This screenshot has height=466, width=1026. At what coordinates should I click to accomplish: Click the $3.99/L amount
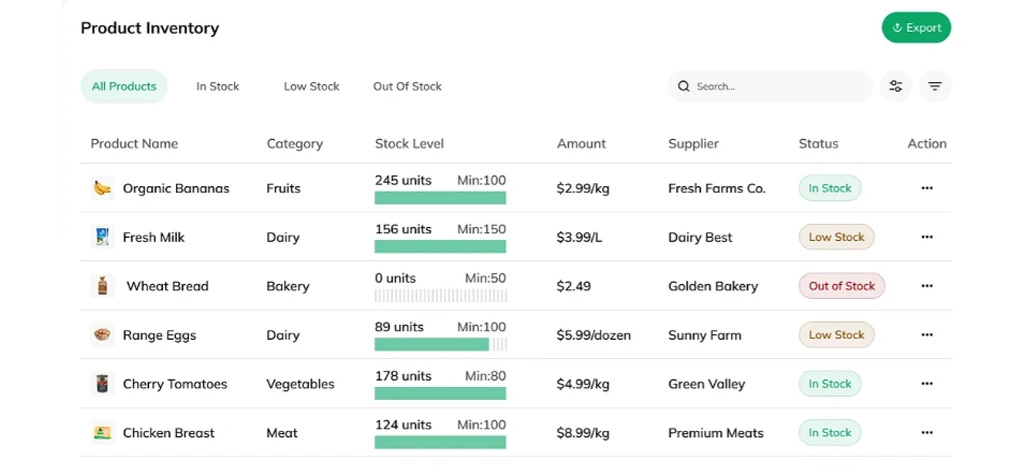(x=579, y=237)
